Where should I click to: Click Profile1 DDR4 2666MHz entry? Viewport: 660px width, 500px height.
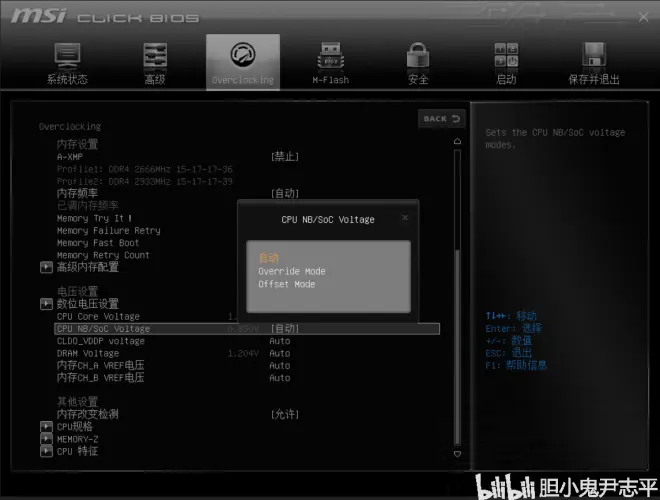point(144,169)
